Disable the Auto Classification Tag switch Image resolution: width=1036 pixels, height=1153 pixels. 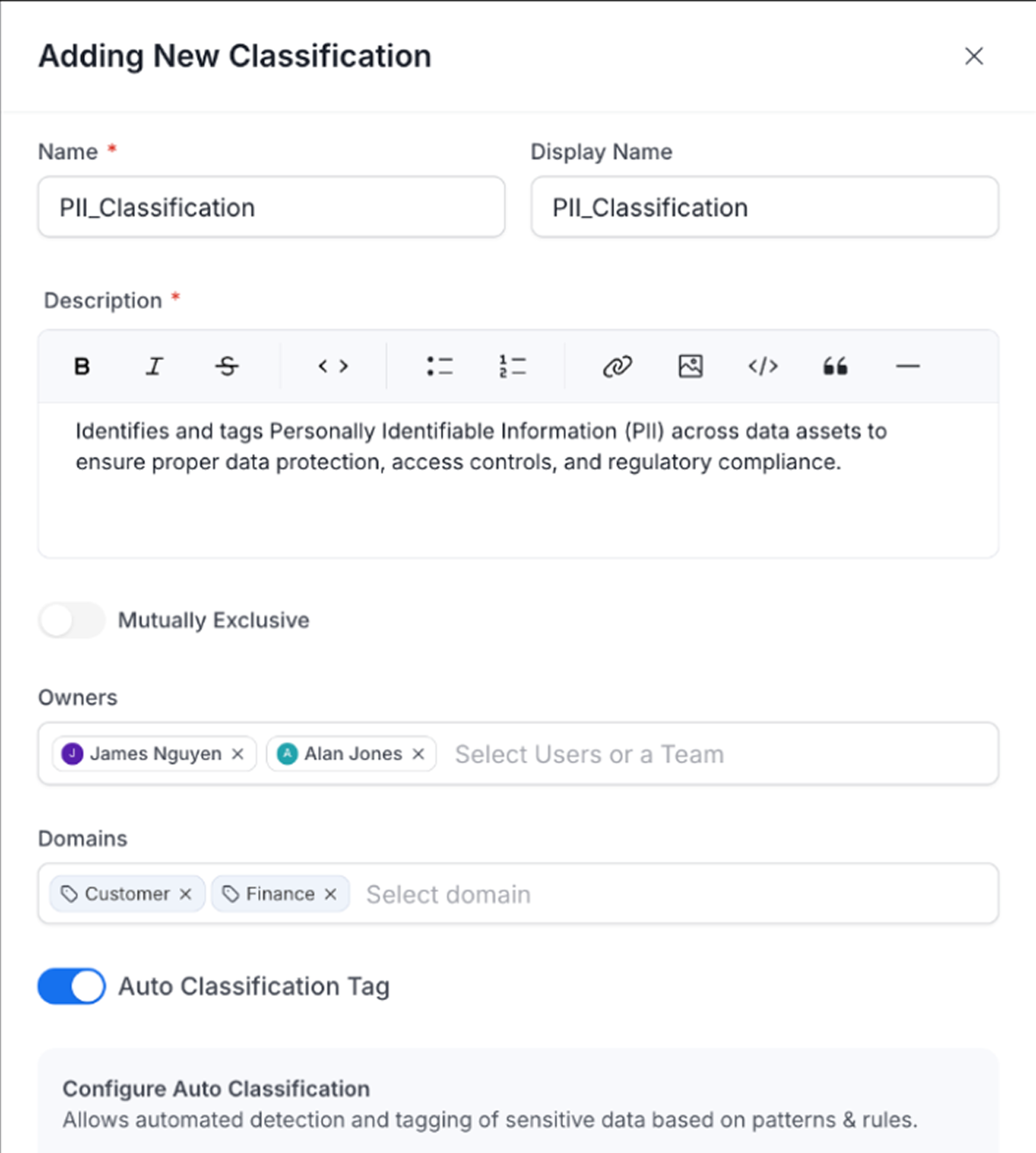click(x=72, y=985)
